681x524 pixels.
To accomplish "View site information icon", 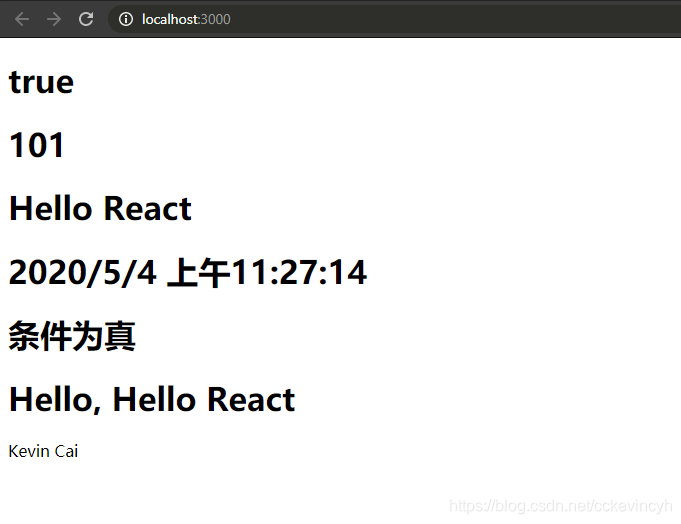I will pos(126,19).
